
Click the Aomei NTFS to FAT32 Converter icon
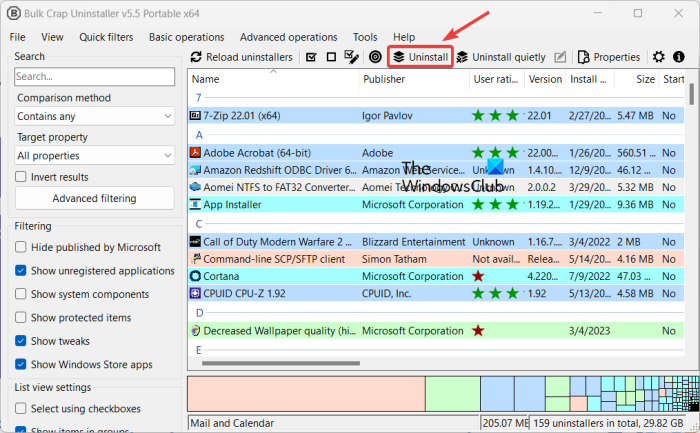(195, 187)
